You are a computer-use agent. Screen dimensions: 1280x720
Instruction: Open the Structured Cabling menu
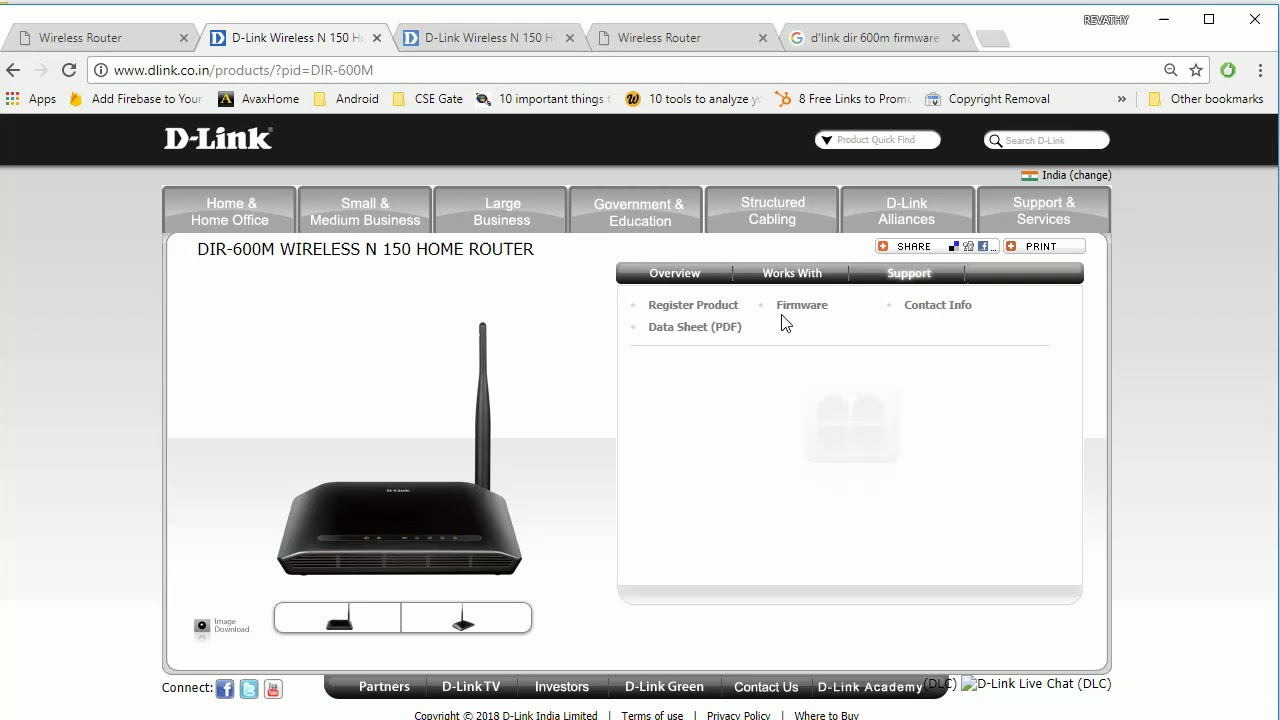pyautogui.click(x=773, y=211)
